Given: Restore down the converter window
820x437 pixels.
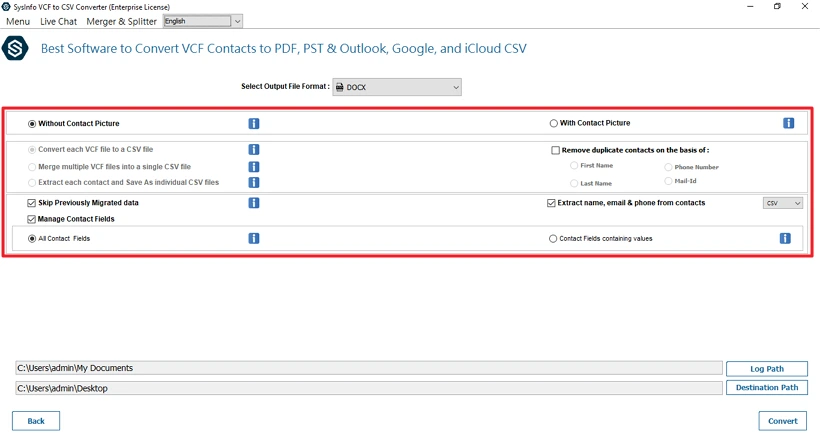Looking at the screenshot, I should click(777, 7).
